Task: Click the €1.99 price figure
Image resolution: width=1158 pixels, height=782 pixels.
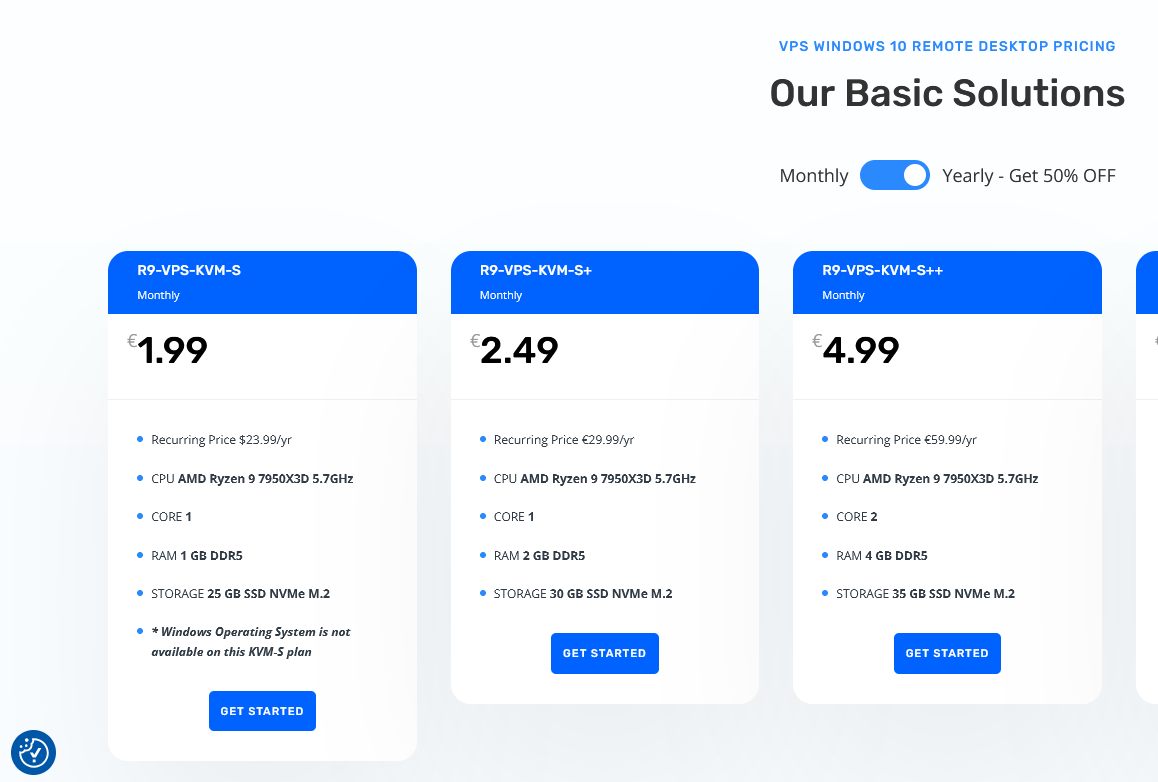Action: click(168, 349)
